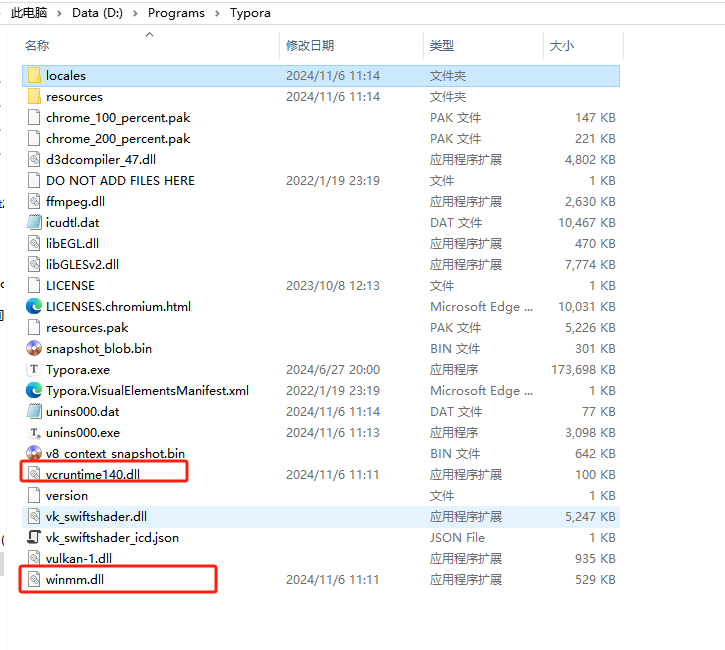Click the libEGL.dll file icon
Image resolution: width=725 pixels, height=650 pixels.
point(34,244)
